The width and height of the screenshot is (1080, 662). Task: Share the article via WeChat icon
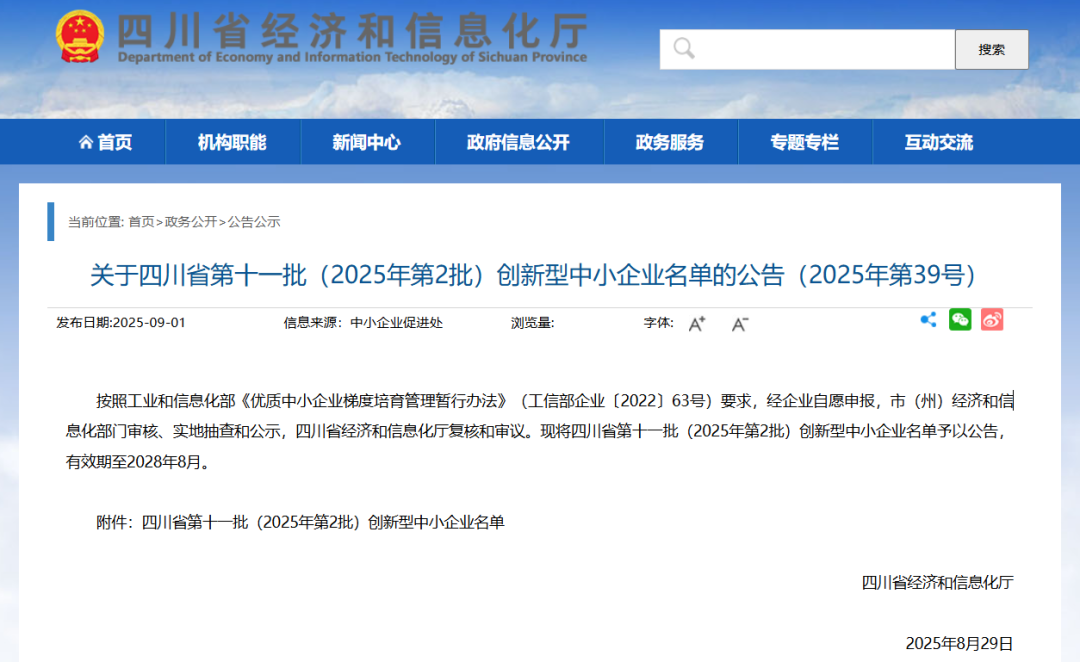click(x=960, y=320)
